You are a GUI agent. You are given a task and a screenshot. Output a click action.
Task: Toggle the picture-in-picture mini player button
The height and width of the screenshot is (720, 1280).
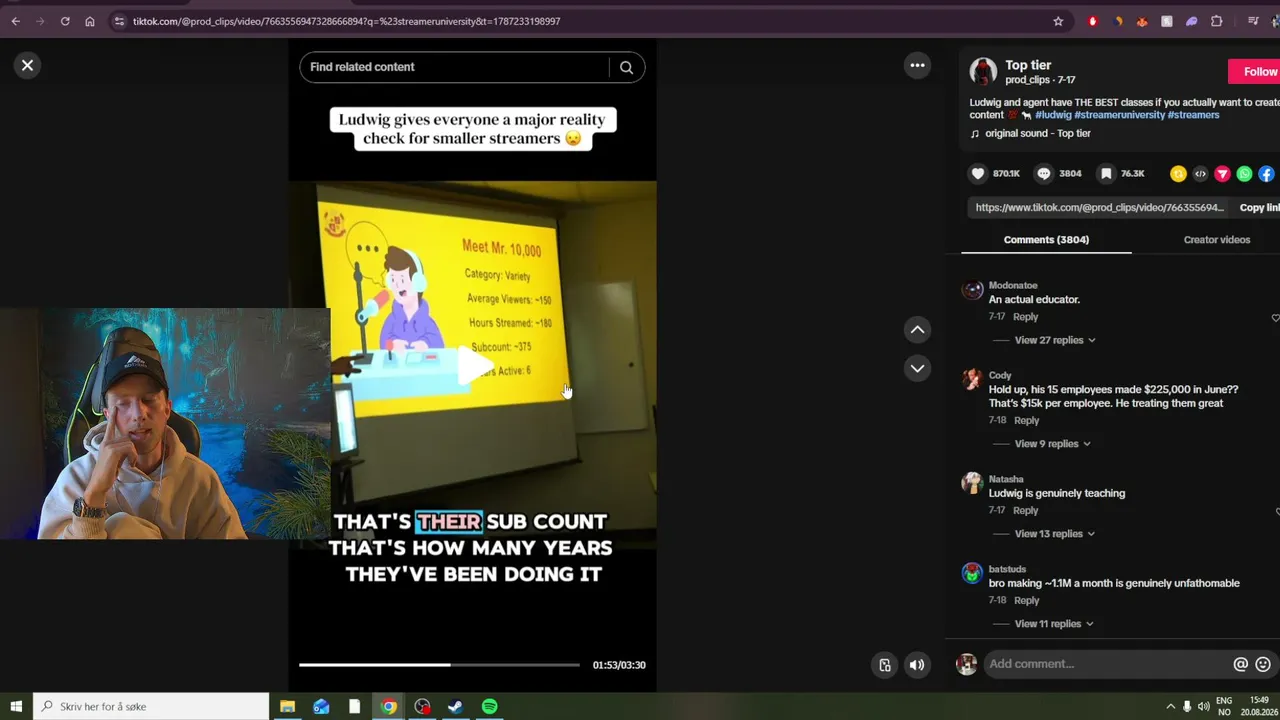(885, 665)
